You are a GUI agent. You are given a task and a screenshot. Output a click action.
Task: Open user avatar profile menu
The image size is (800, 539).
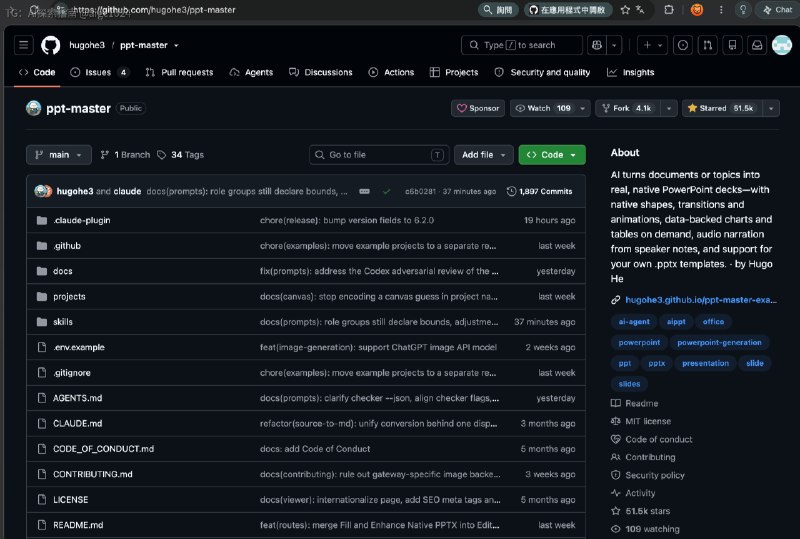pos(782,45)
